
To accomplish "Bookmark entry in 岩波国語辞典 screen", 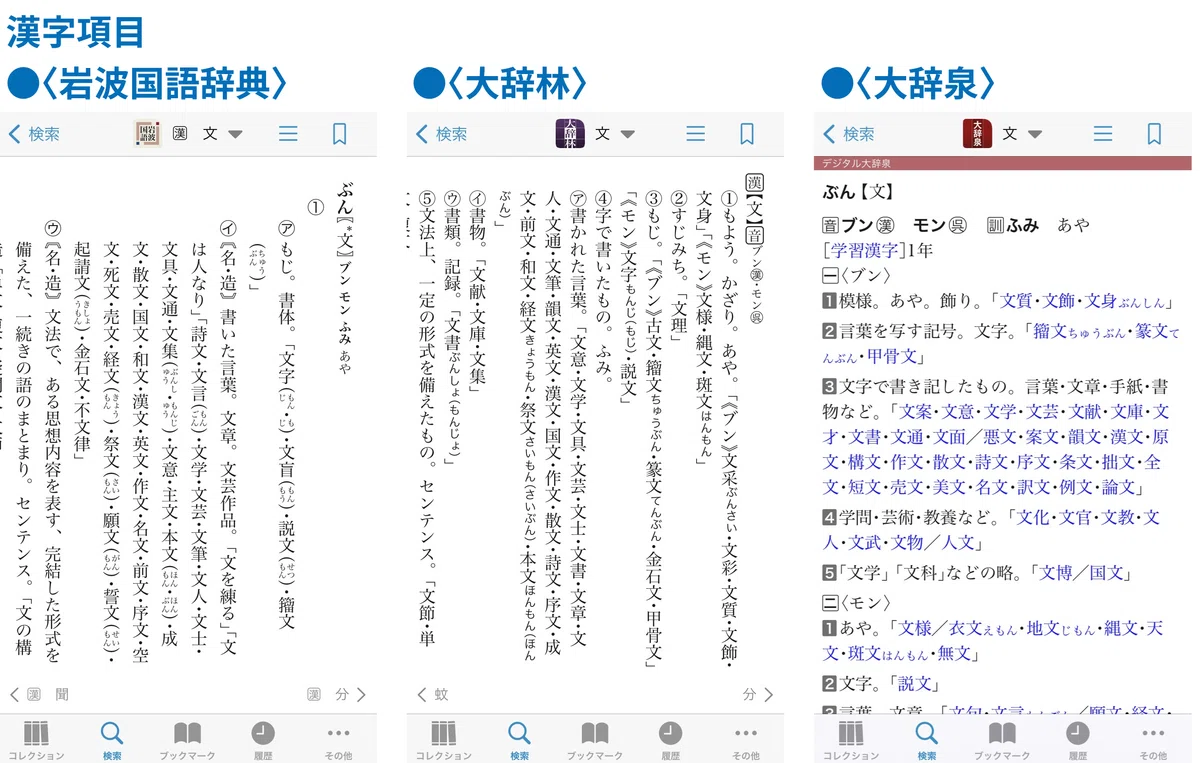I will [339, 134].
